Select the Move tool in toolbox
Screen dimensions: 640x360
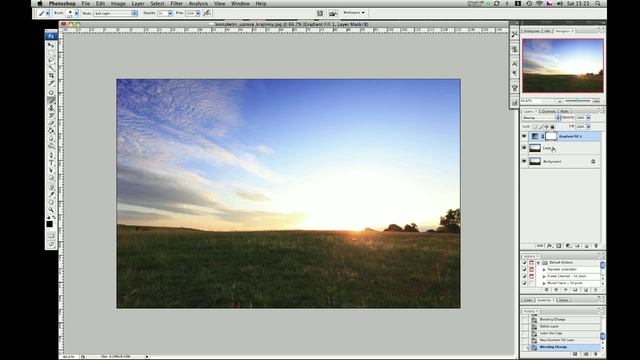(51, 45)
